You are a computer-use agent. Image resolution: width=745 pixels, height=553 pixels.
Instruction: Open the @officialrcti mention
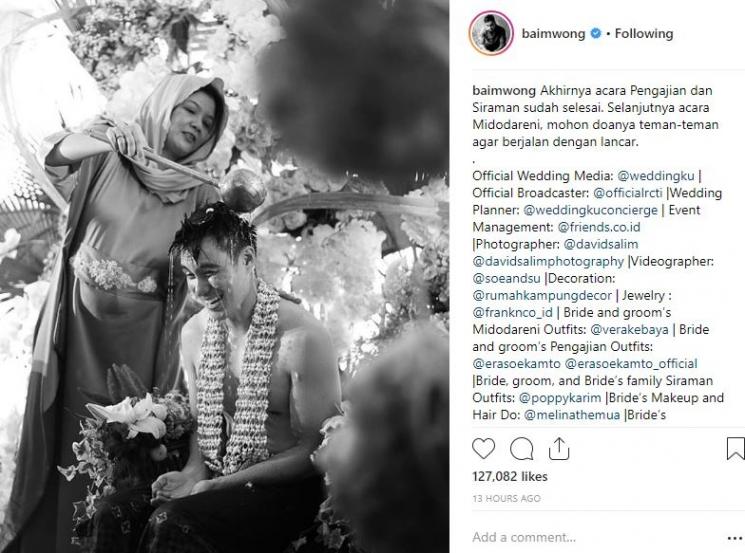click(628, 193)
